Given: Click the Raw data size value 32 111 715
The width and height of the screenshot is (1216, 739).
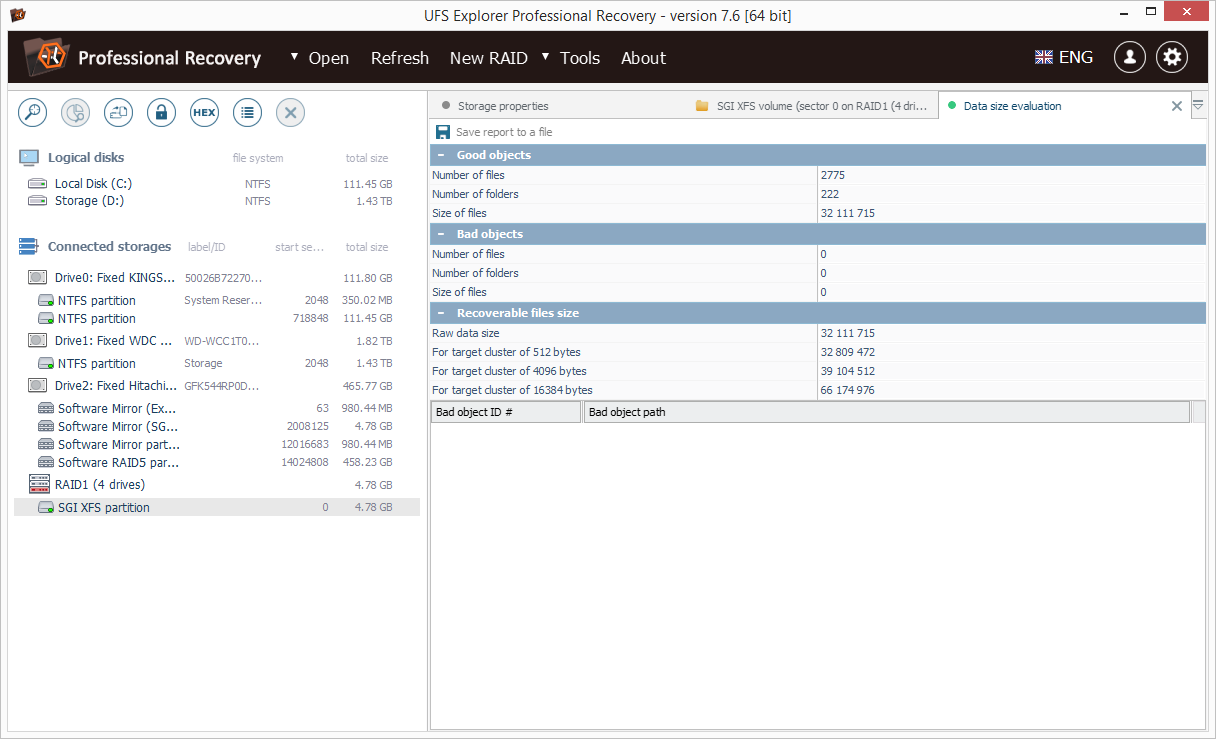Looking at the screenshot, I should 847,333.
